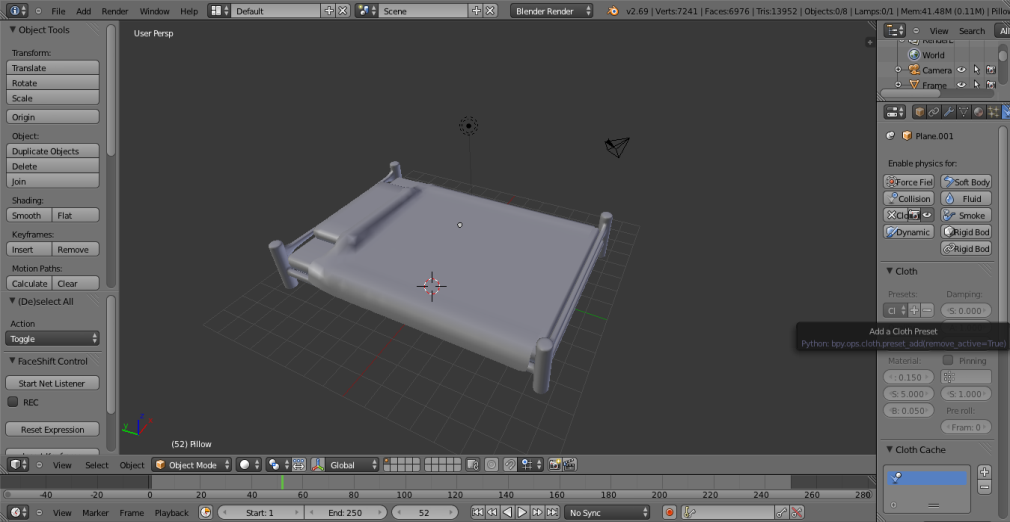Open the viewport shading sphere dropdown
The width and height of the screenshot is (1010, 522).
(x=249, y=465)
